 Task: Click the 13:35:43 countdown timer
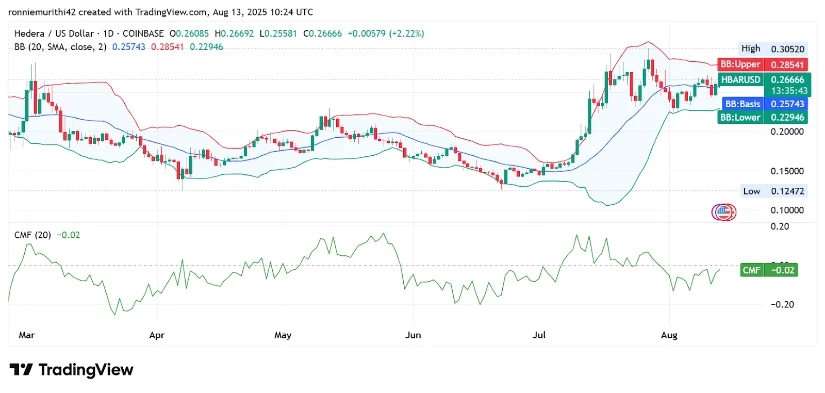point(788,90)
